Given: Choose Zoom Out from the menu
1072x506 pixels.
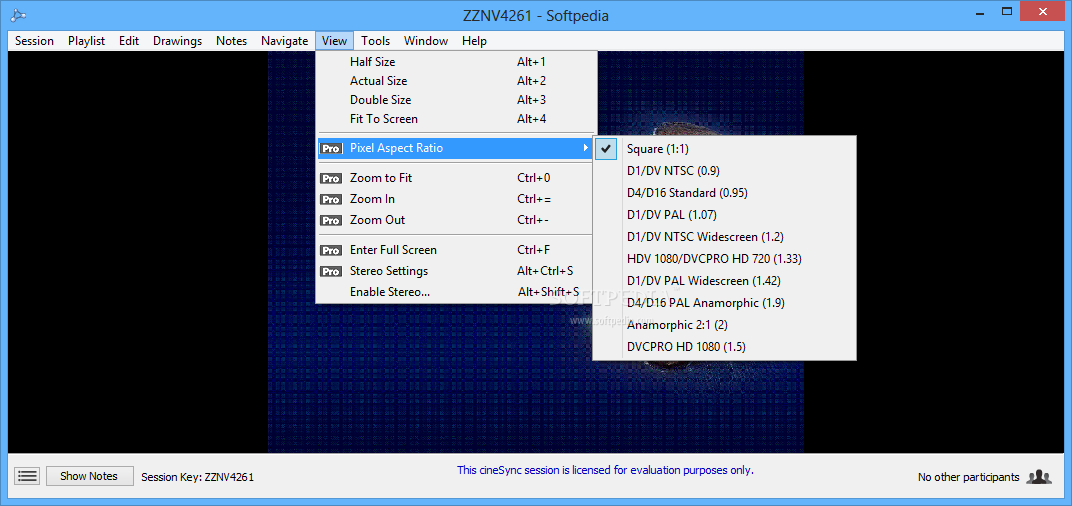Looking at the screenshot, I should point(456,220).
